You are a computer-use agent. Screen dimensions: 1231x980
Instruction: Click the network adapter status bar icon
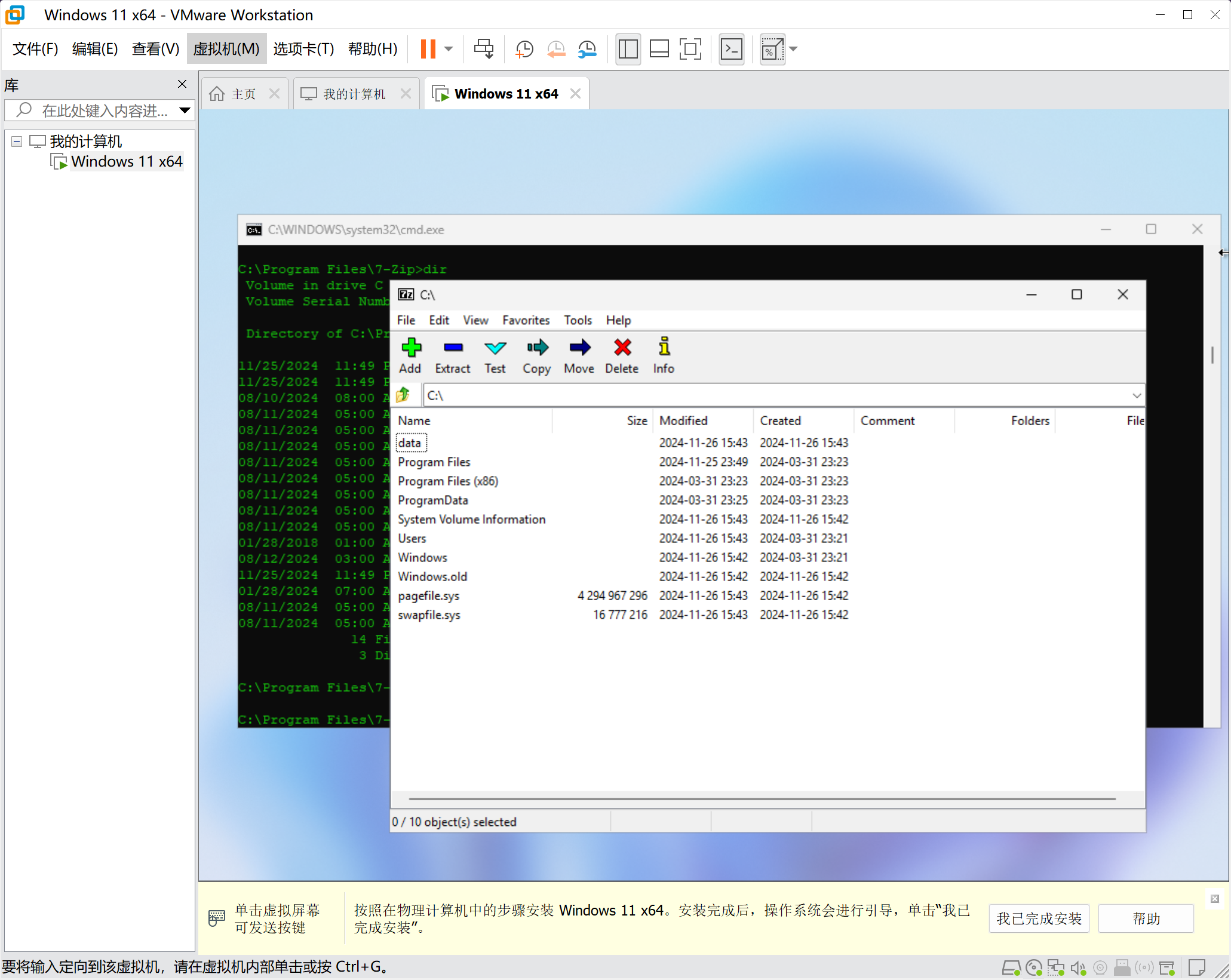coord(1056,968)
